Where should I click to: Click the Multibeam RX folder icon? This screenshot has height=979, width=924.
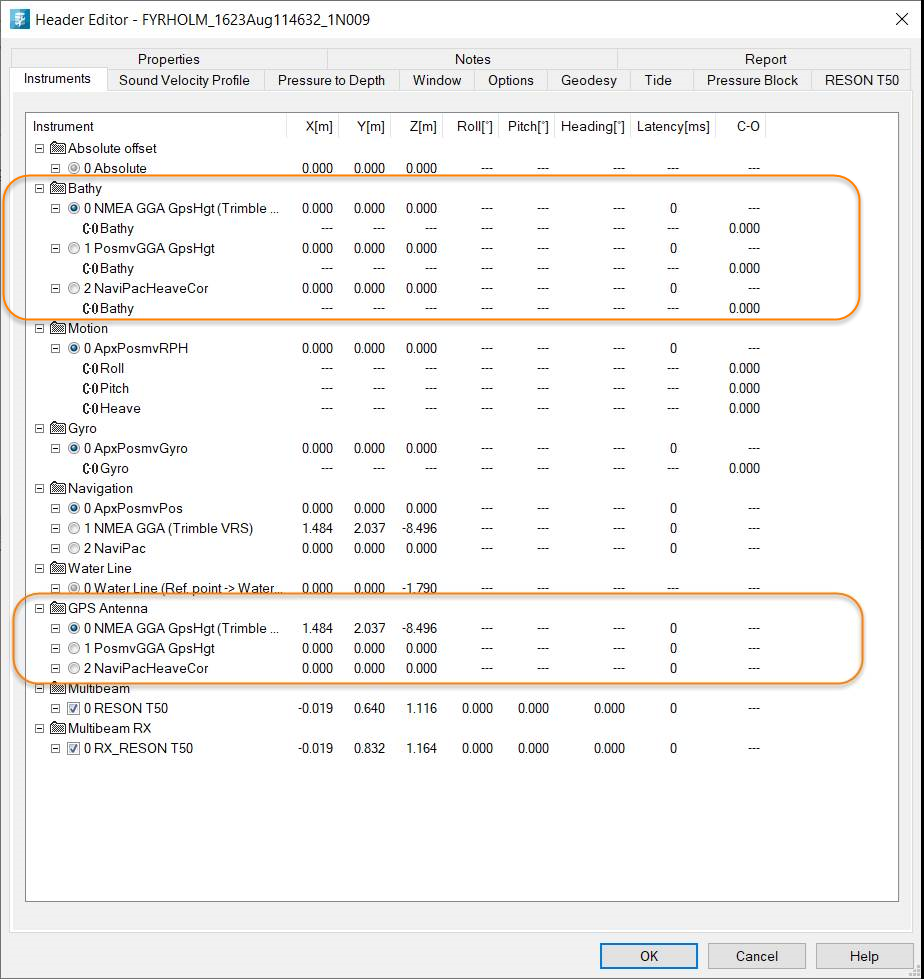tap(57, 727)
